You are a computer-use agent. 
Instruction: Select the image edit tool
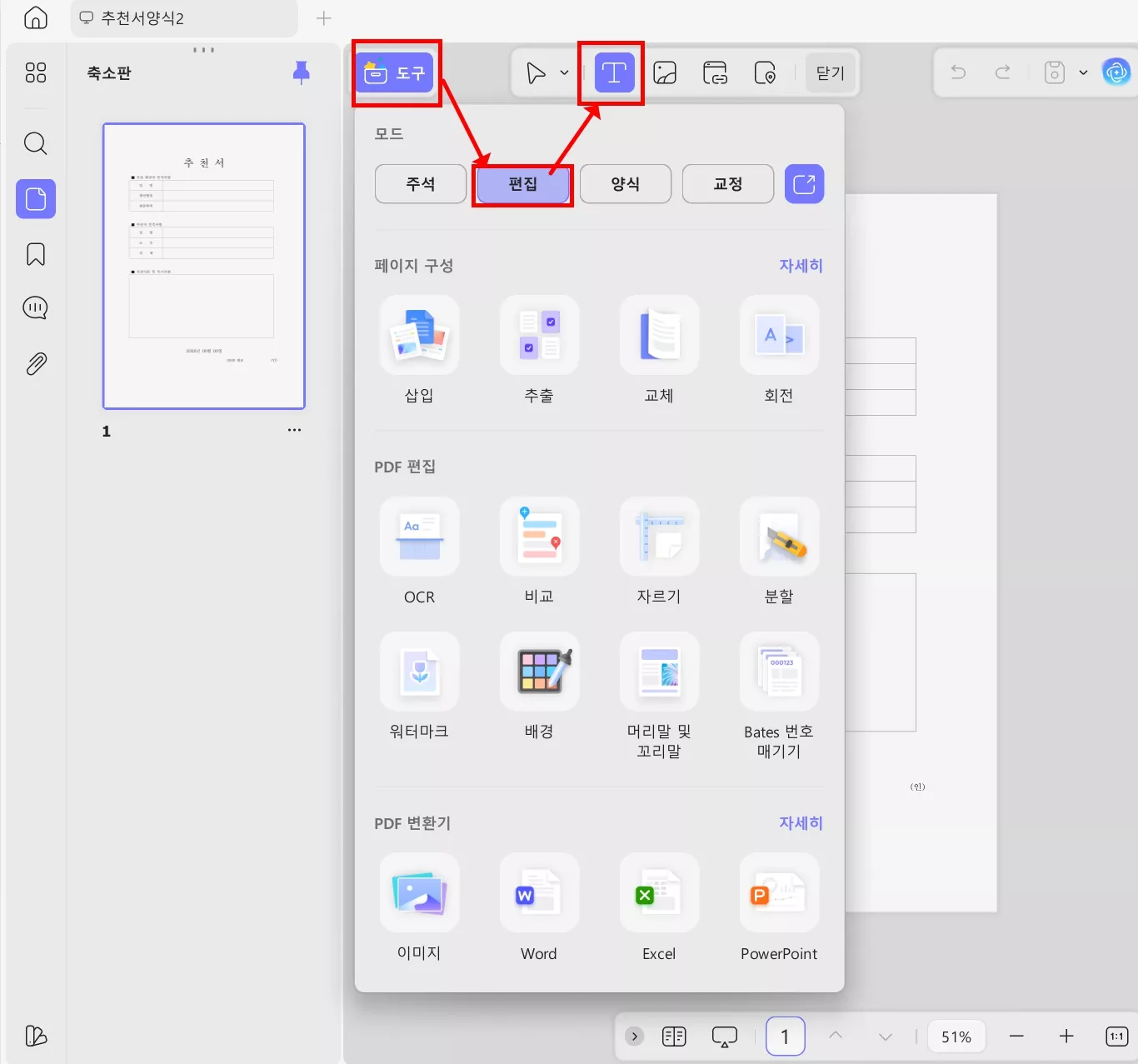665,73
